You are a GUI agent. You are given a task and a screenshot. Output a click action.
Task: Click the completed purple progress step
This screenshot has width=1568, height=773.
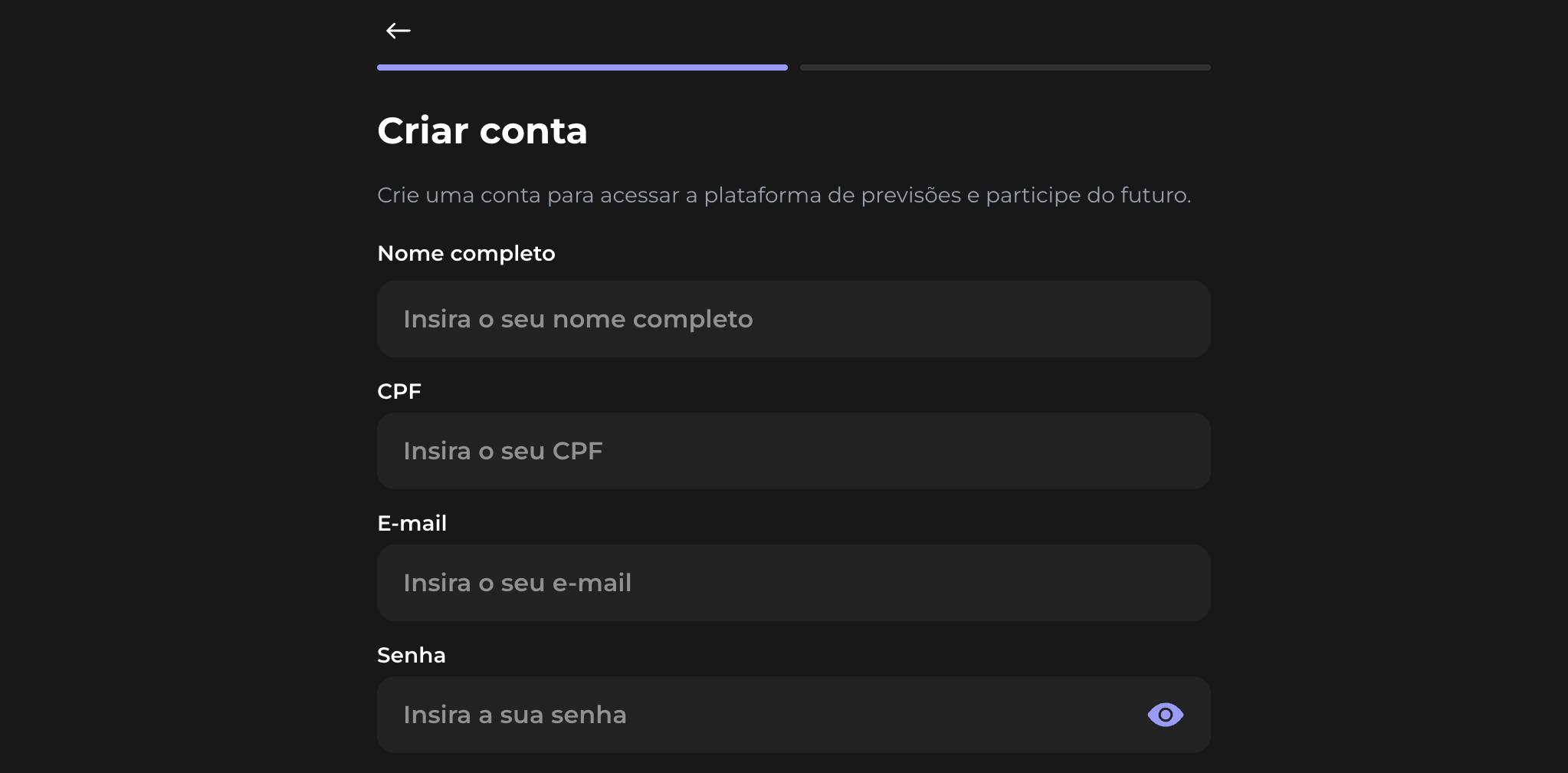582,67
